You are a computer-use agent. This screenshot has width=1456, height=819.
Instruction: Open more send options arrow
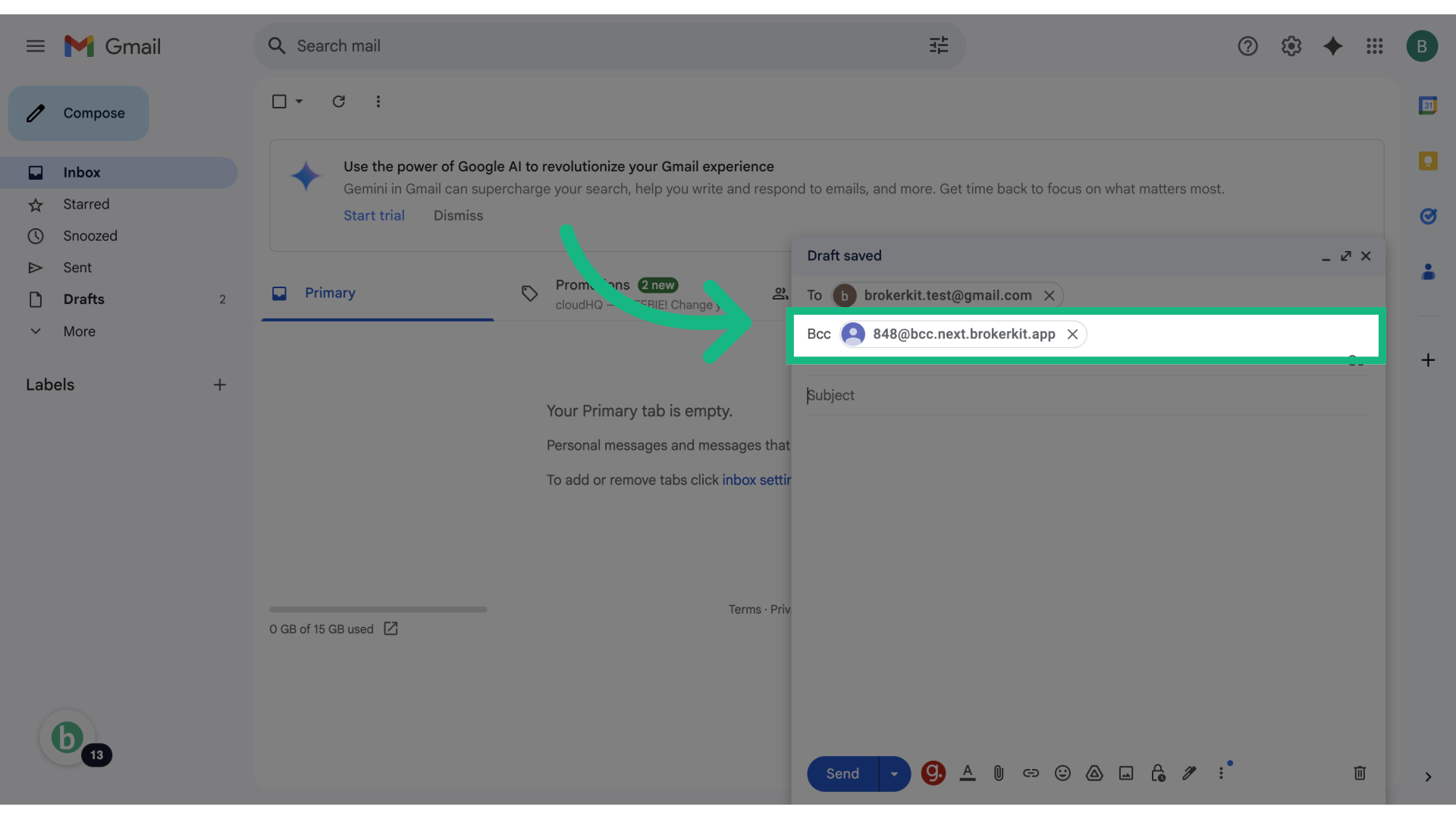pyautogui.click(x=895, y=773)
